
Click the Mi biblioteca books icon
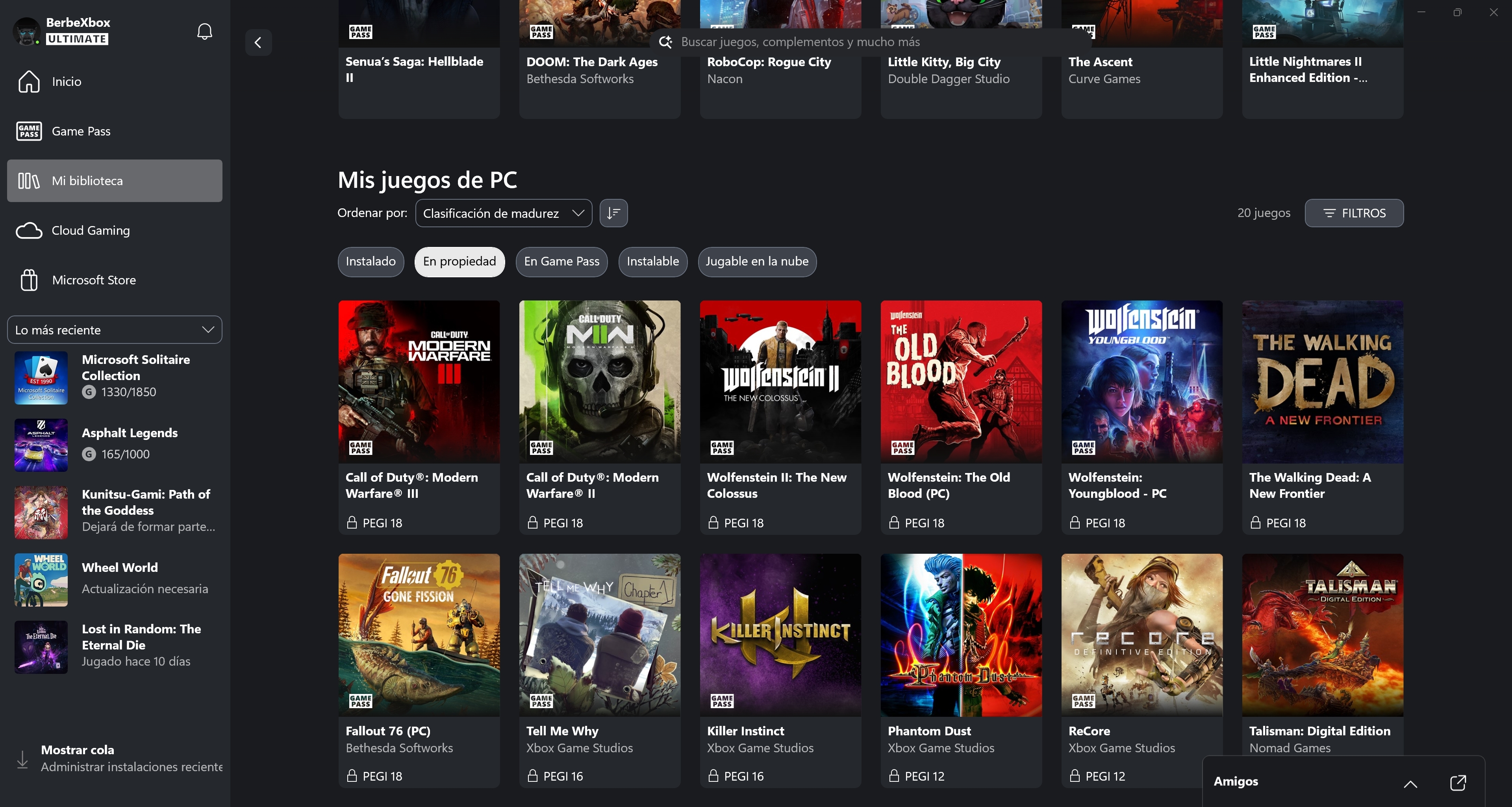pos(29,181)
